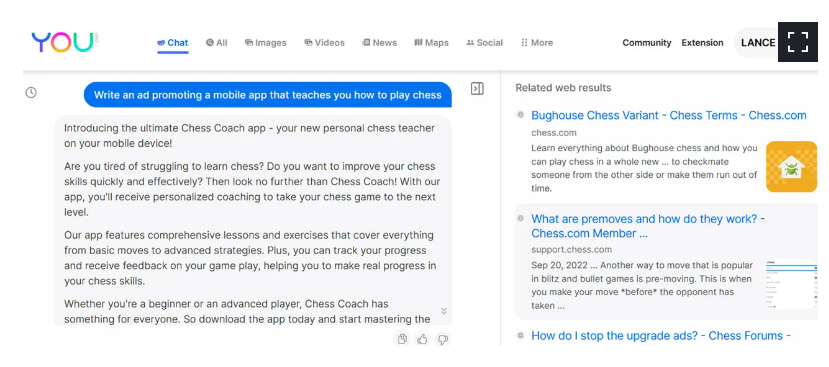Viewport: 829px width, 367px height.
Task: Go to the Videos tab
Action: [x=324, y=43]
